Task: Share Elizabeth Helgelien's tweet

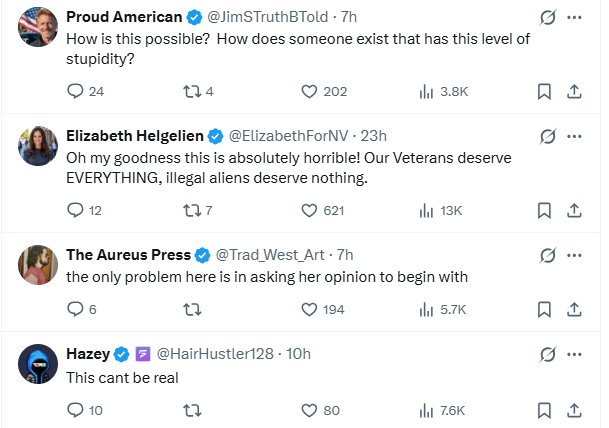Action: coord(575,210)
